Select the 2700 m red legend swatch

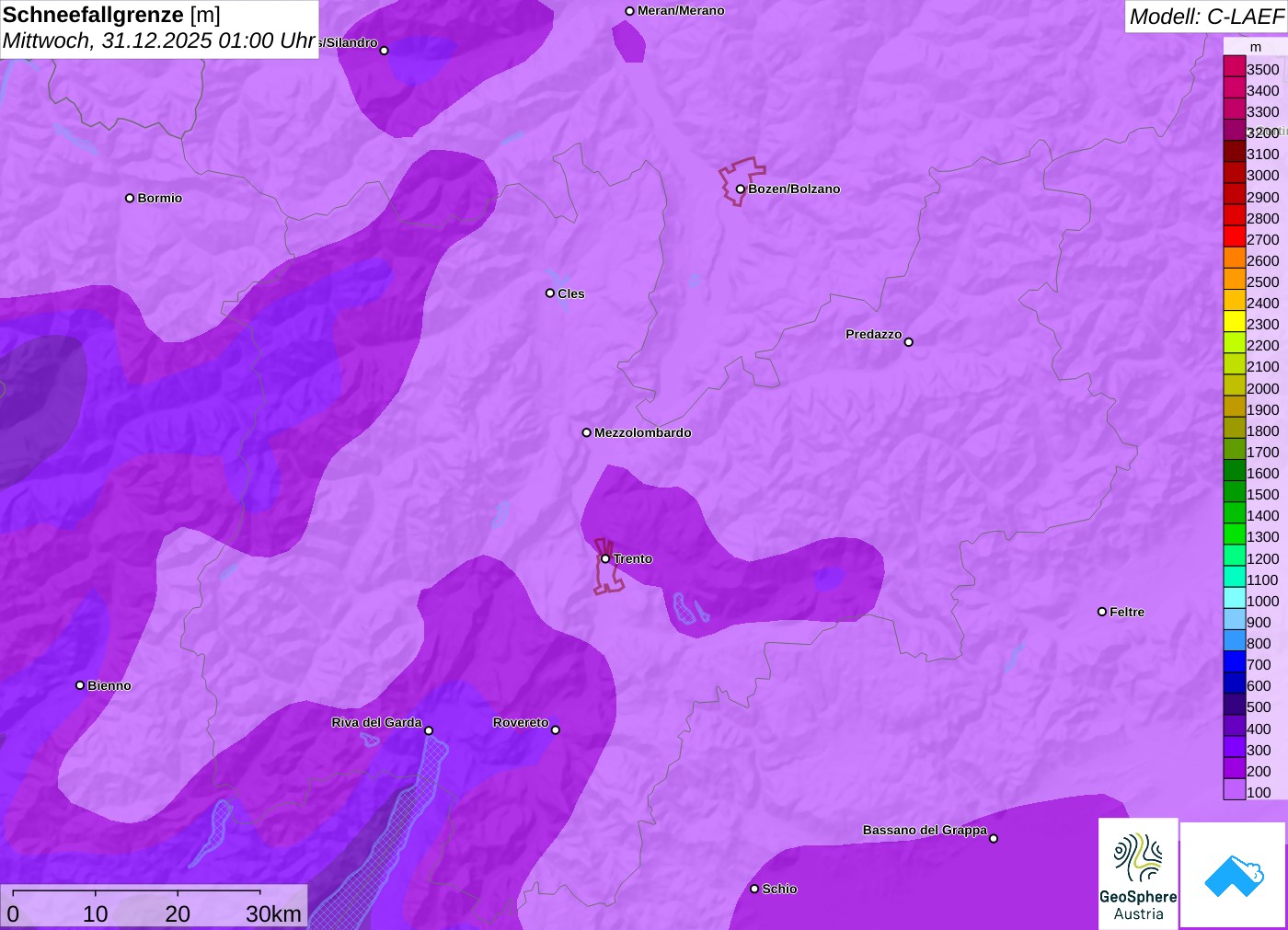[1235, 236]
